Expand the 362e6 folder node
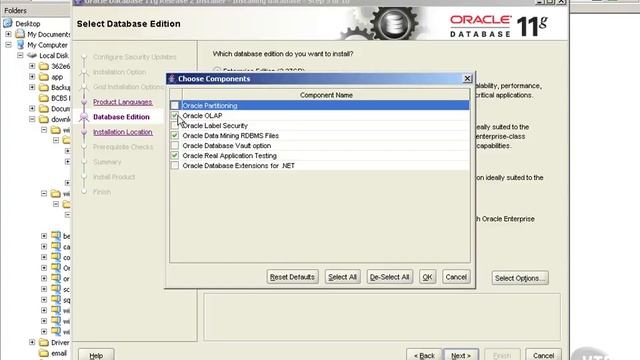This screenshot has height=360, width=640. pyautogui.click(x=32, y=66)
